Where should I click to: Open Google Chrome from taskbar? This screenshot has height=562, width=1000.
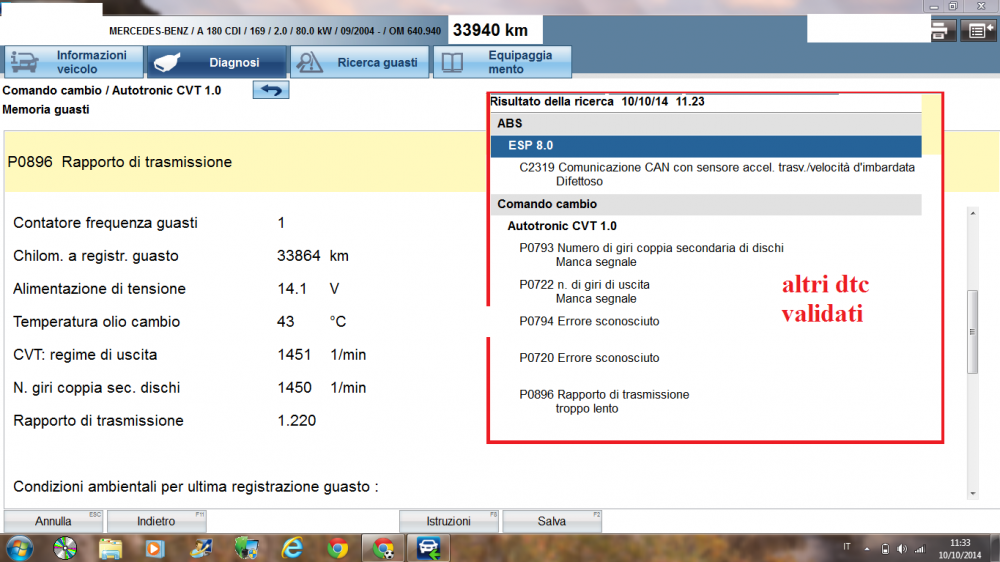(338, 548)
